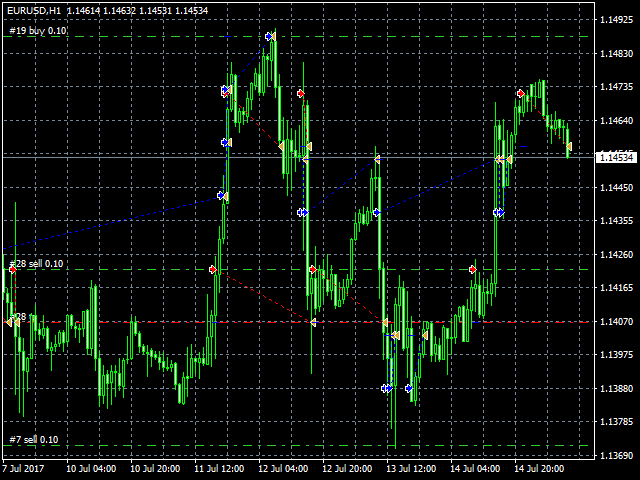The image size is (640, 480).
Task: Click the "12 Jul 04:00" time axis label
Action: coord(283,468)
